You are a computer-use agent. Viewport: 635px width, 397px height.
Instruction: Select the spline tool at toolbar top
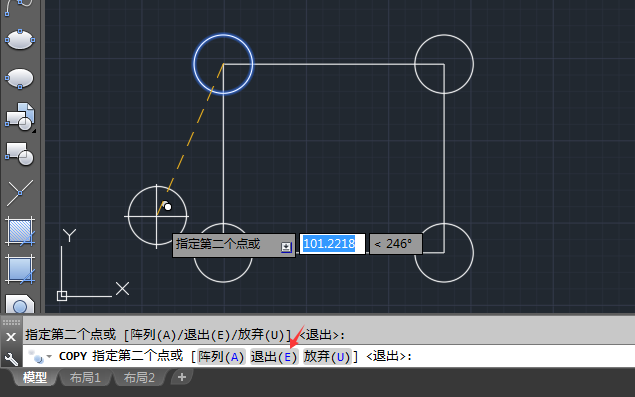19,7
